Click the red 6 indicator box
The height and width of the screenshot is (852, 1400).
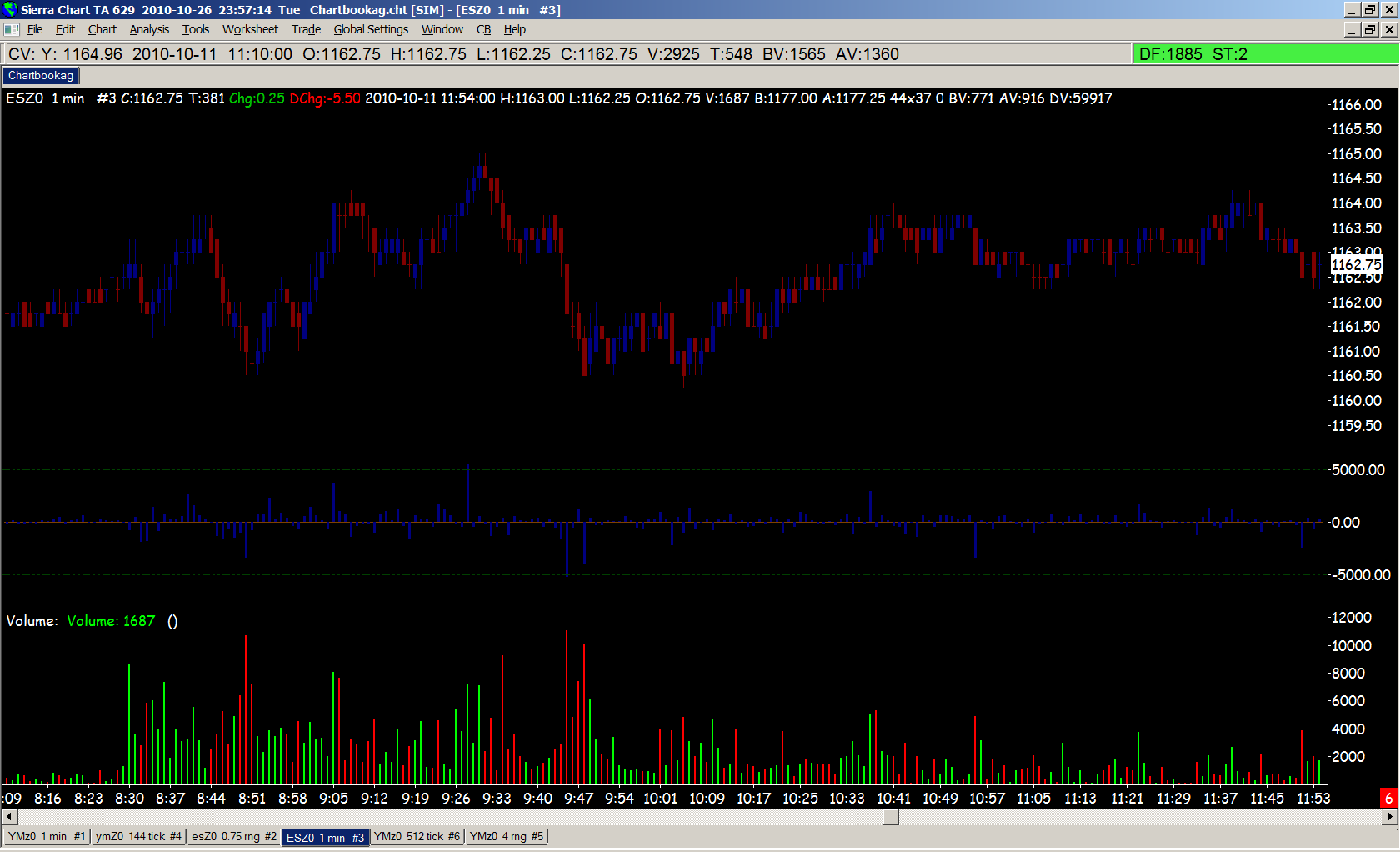point(1389,799)
